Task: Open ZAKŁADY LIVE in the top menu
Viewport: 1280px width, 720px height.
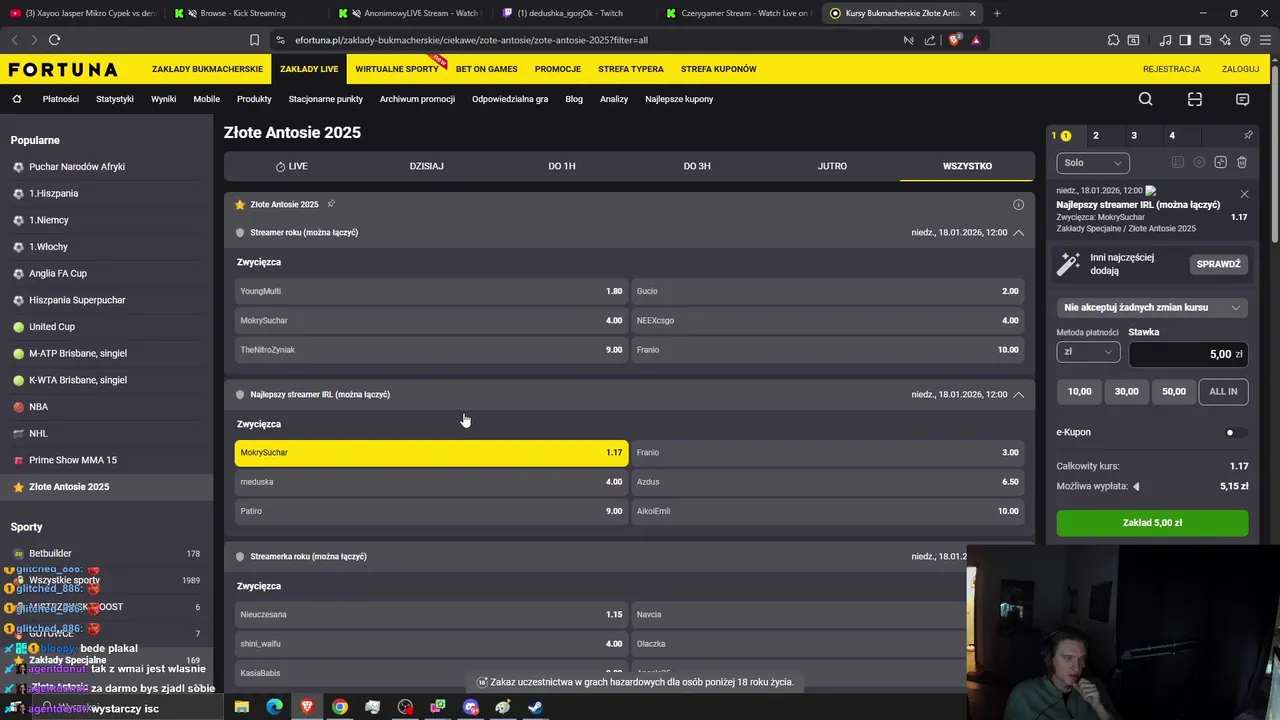Action: 309,69
